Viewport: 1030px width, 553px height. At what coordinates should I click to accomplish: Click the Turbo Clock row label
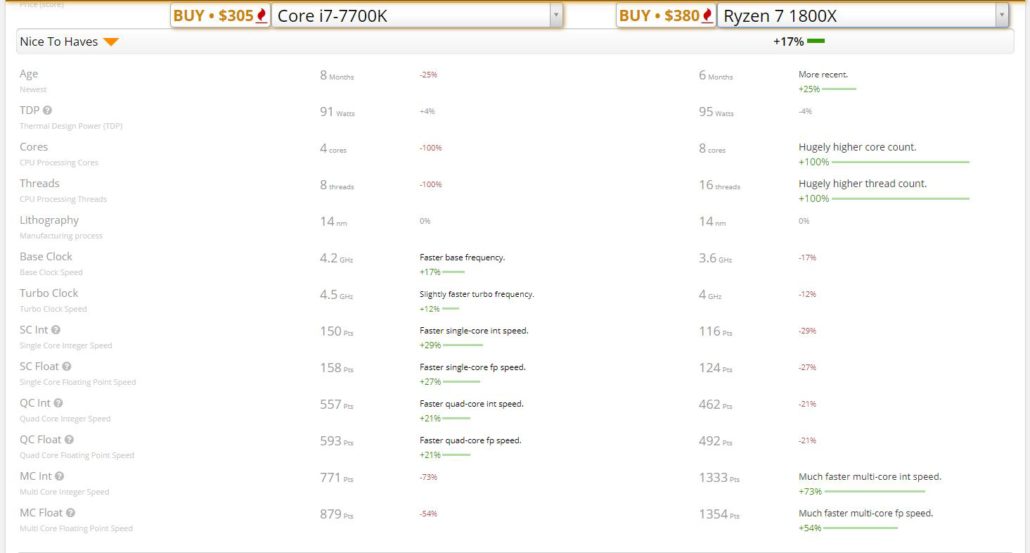click(x=49, y=293)
